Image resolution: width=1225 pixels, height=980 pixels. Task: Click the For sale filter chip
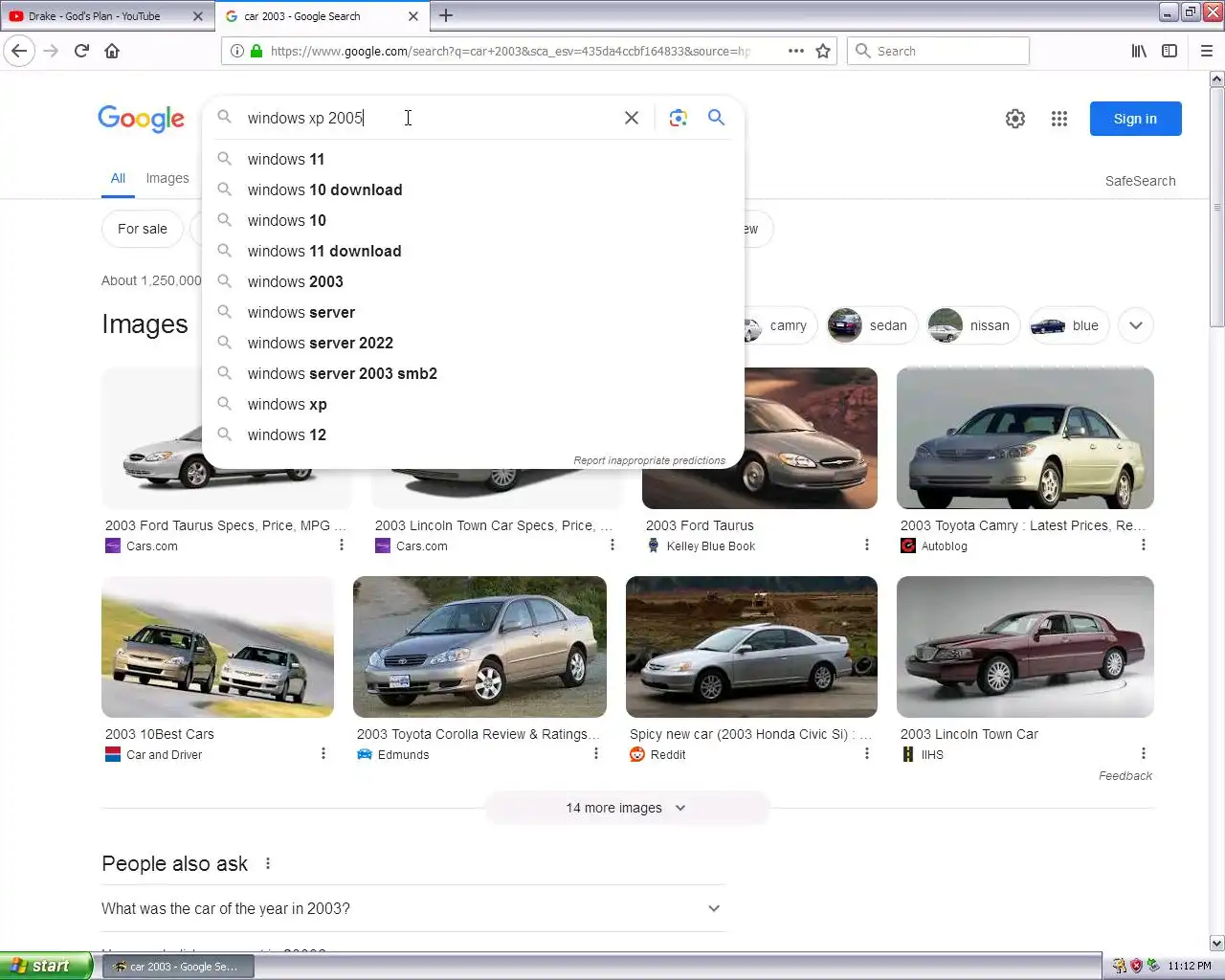pyautogui.click(x=143, y=229)
